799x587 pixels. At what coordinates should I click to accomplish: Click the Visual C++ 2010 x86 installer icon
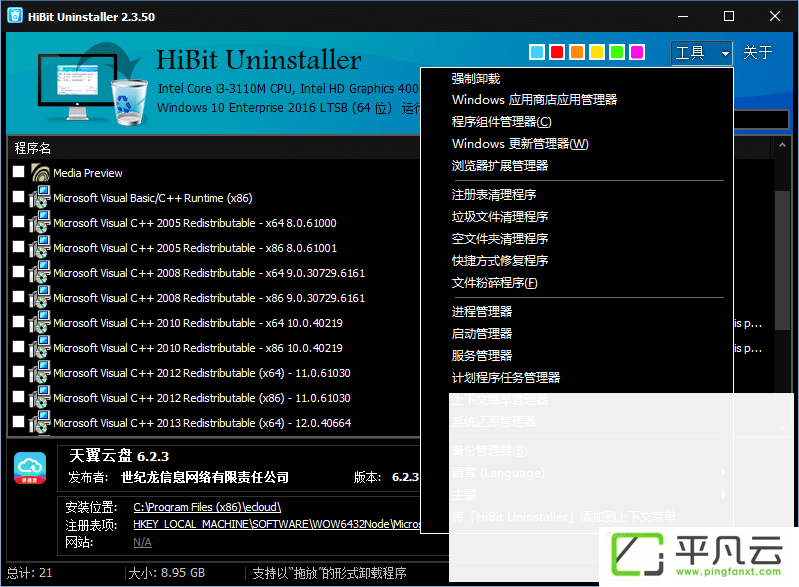tap(40, 348)
